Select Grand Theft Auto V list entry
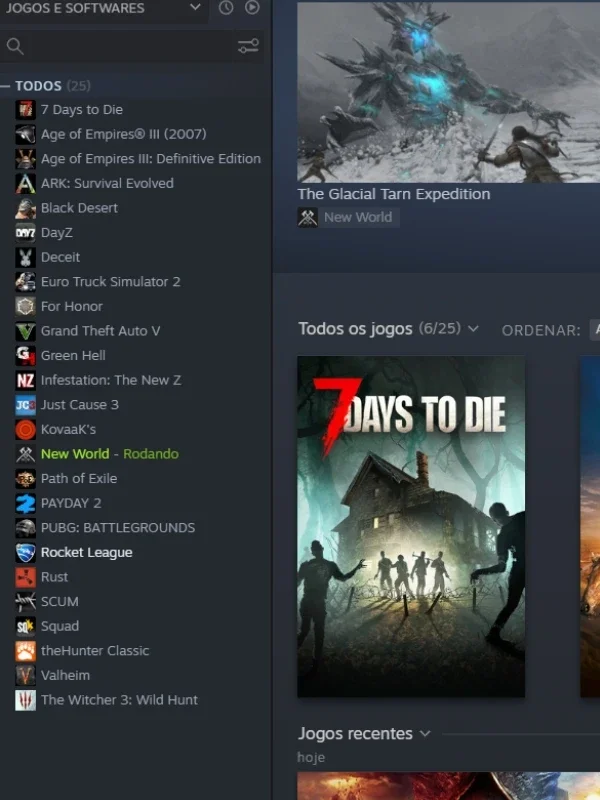Image resolution: width=600 pixels, height=800 pixels. 101,331
